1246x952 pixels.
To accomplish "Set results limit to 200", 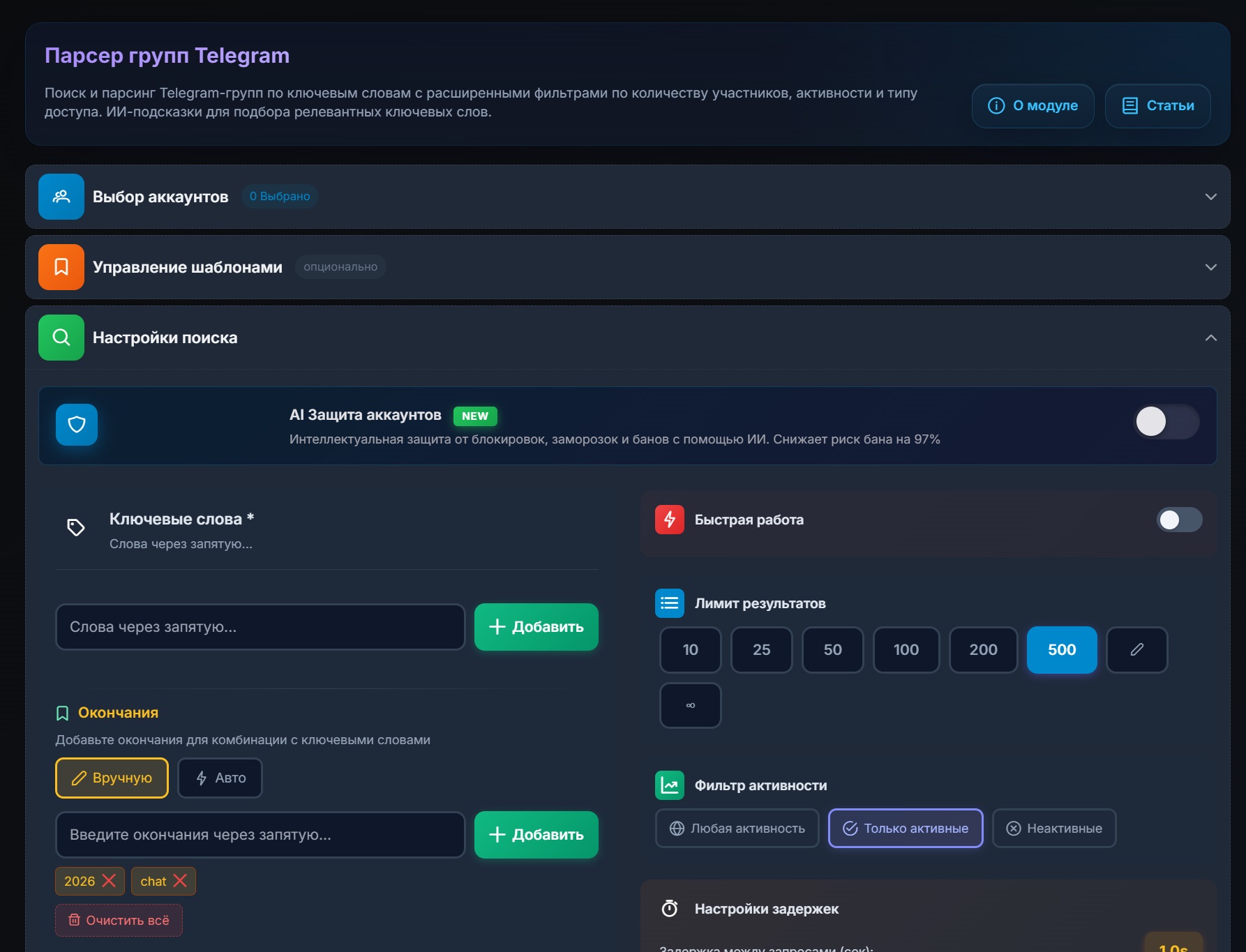I will pyautogui.click(x=984, y=650).
